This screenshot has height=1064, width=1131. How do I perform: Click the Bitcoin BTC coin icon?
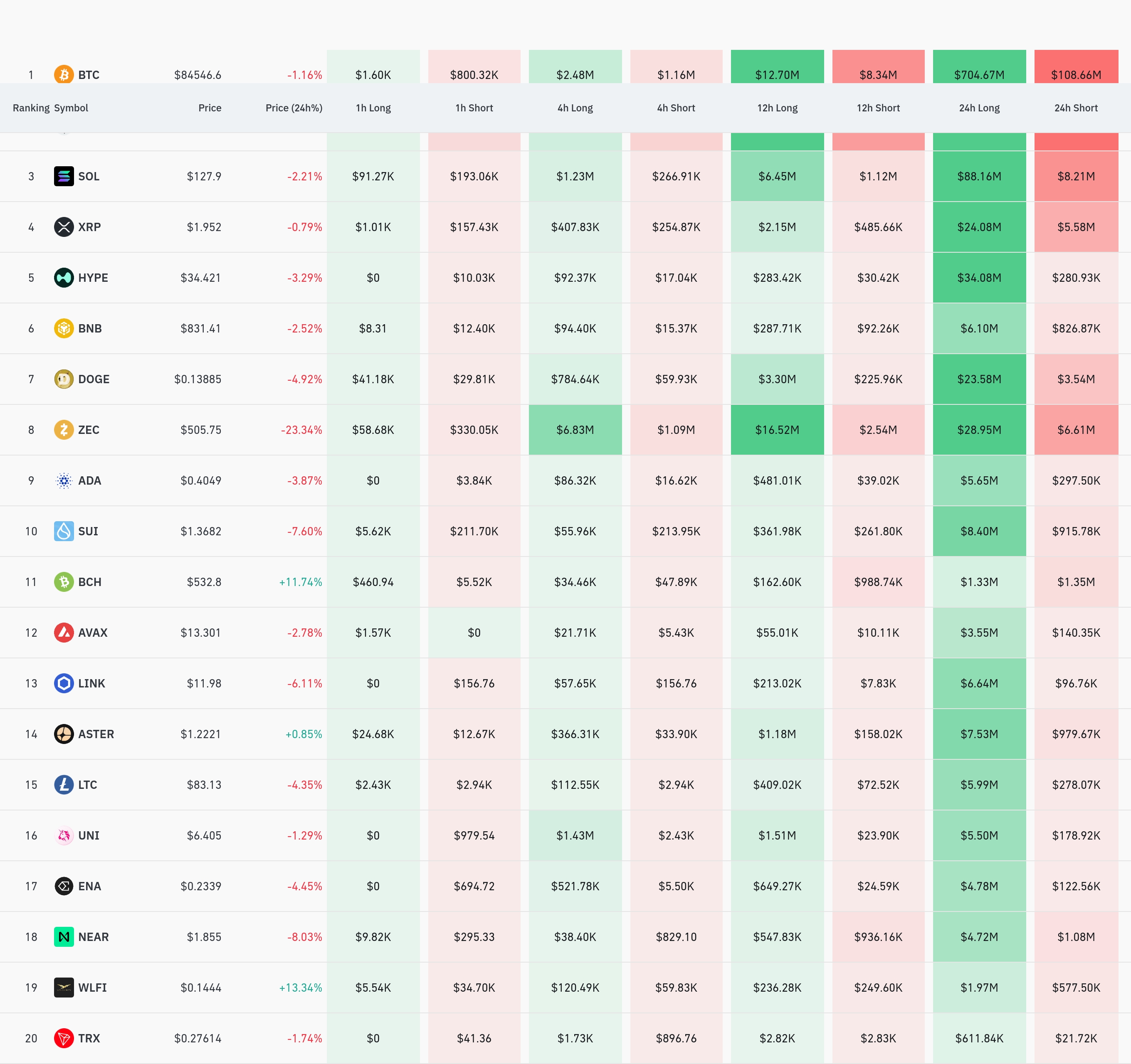point(64,74)
